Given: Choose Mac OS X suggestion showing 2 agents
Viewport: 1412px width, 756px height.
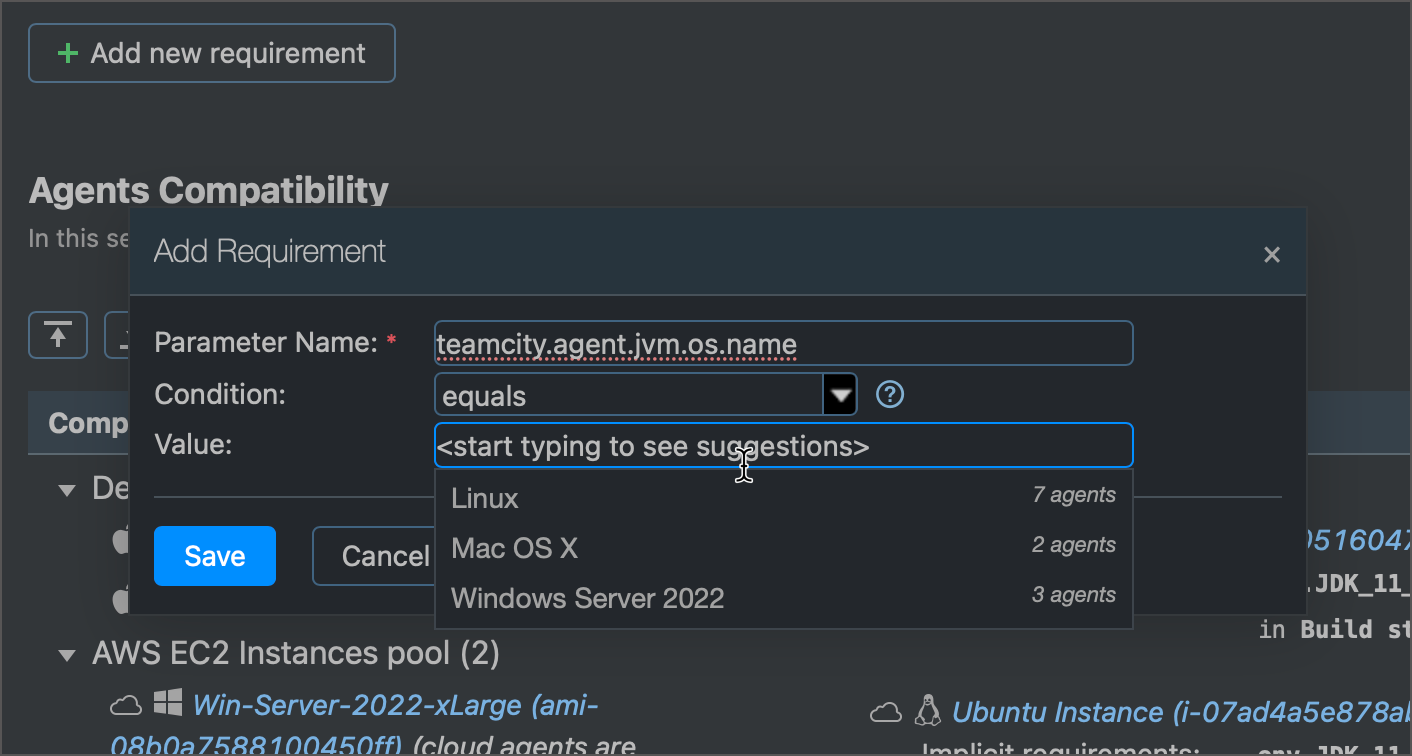Looking at the screenshot, I should point(515,548).
